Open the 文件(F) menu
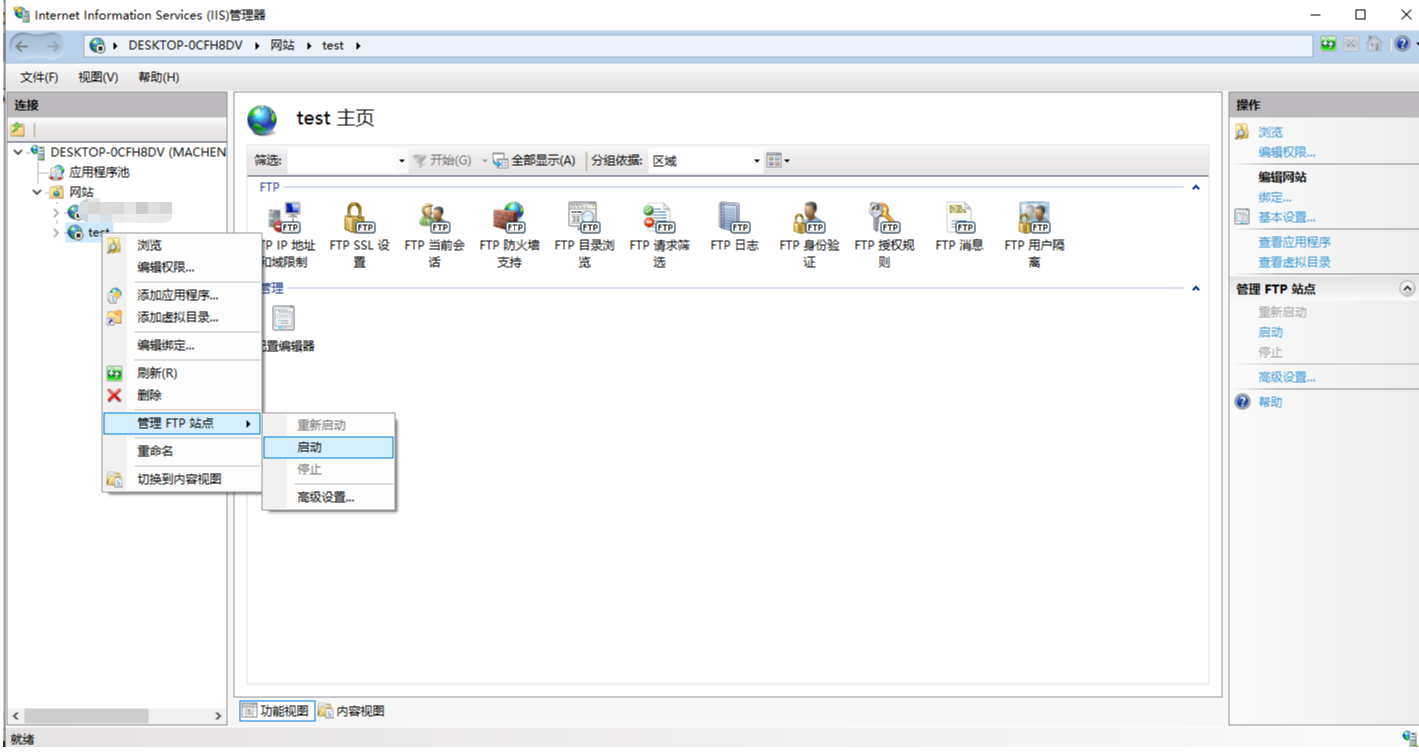Screen dimensions: 1419x754 [x=39, y=77]
